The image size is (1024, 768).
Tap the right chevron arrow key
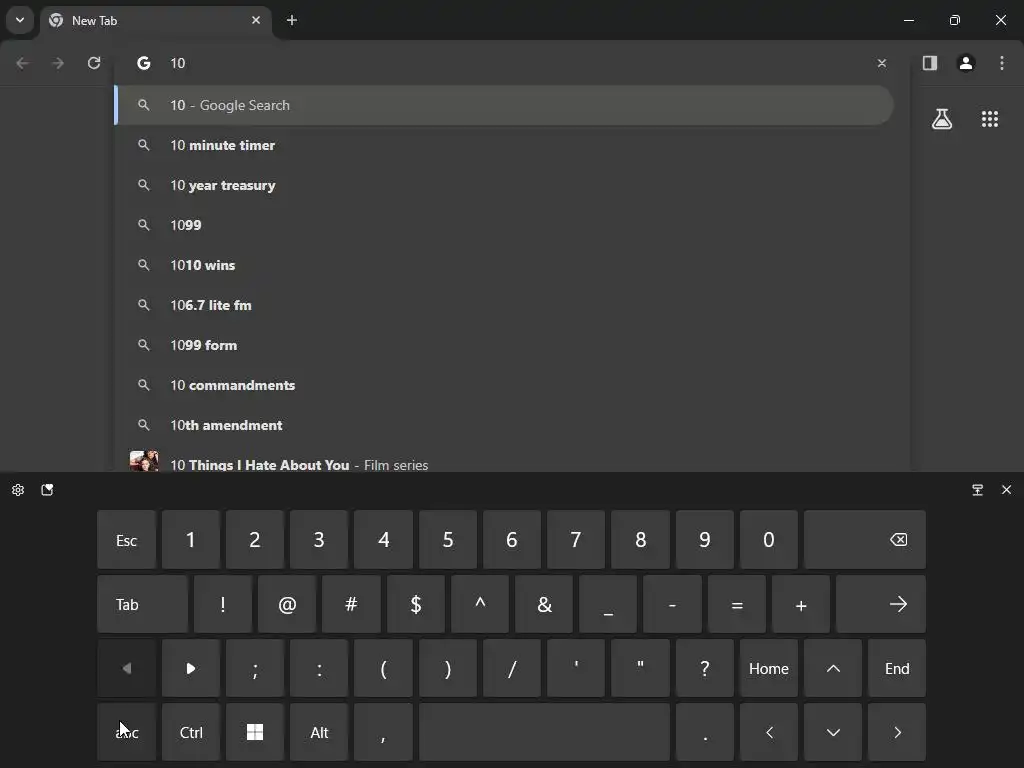point(897,732)
